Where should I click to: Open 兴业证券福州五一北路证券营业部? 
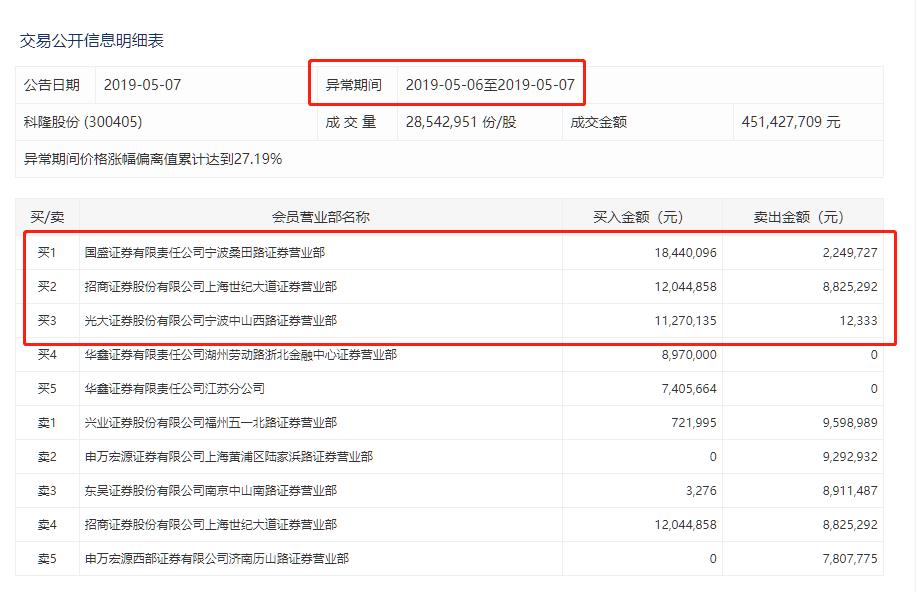pyautogui.click(x=211, y=423)
